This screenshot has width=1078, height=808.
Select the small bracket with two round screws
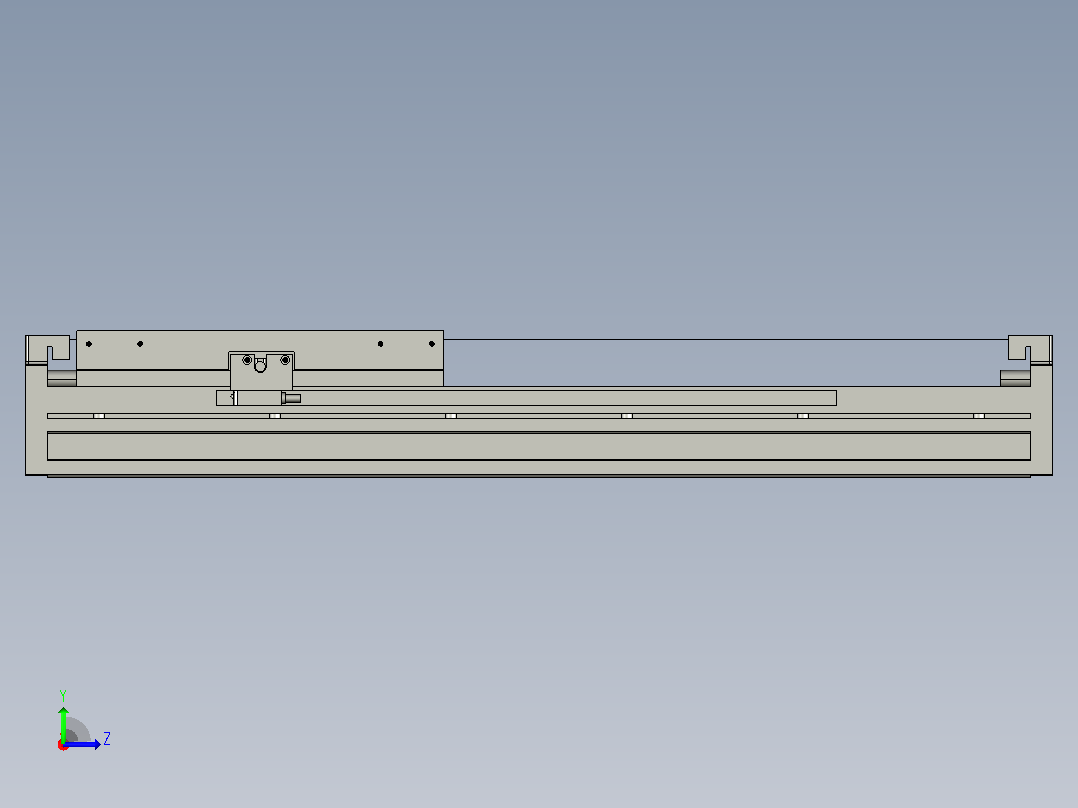coord(261,371)
